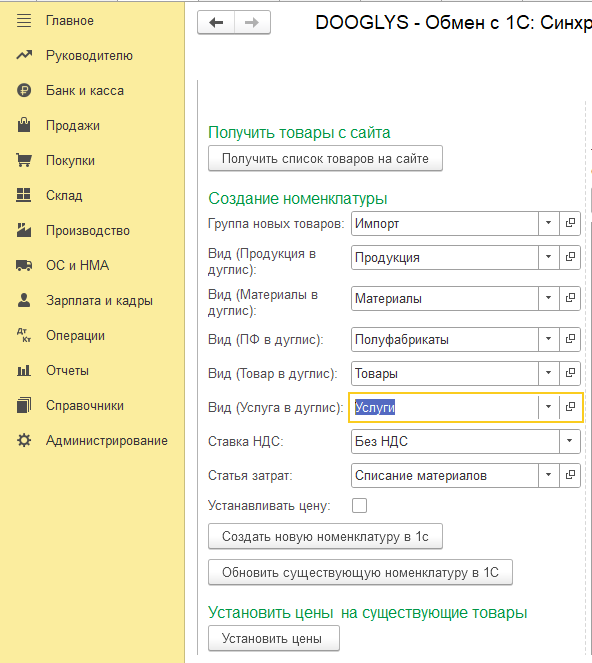This screenshot has height=663, width=592.
Task: Expand the Группа новых товаров dropdown
Action: [548, 223]
